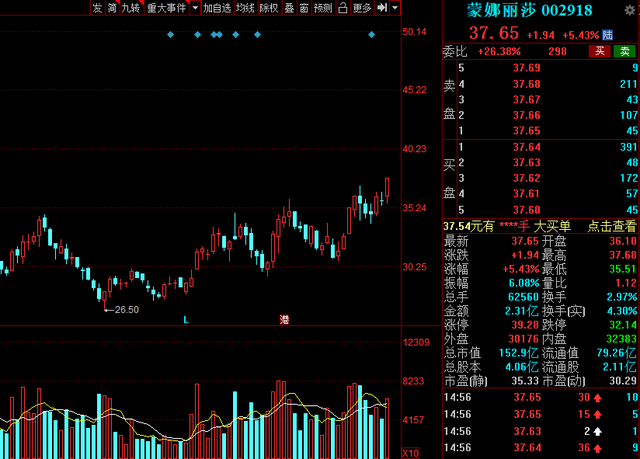Open the settings gear icon
This screenshot has width=640, height=459.
coord(630,10)
